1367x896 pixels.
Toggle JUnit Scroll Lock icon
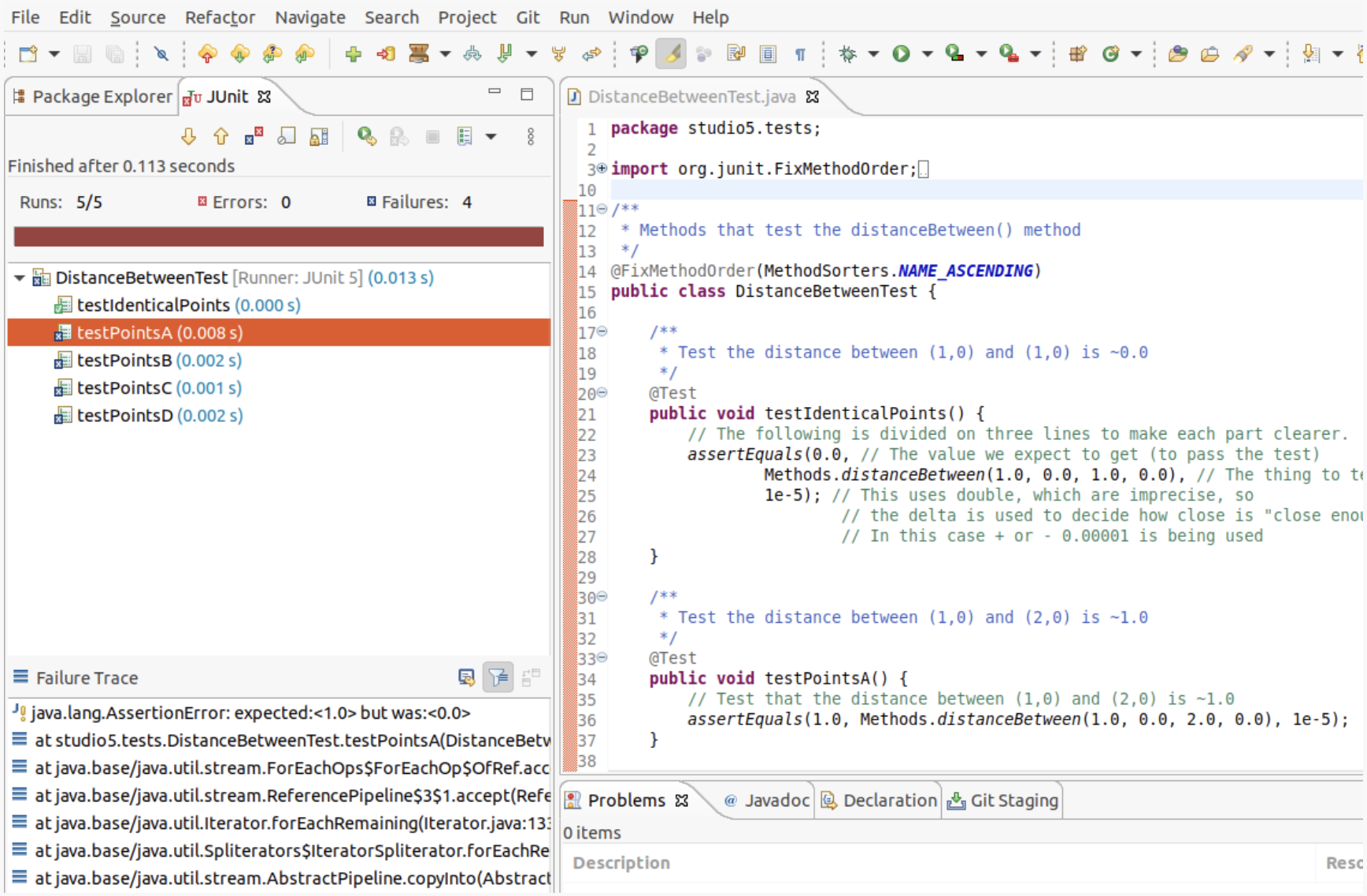(319, 136)
